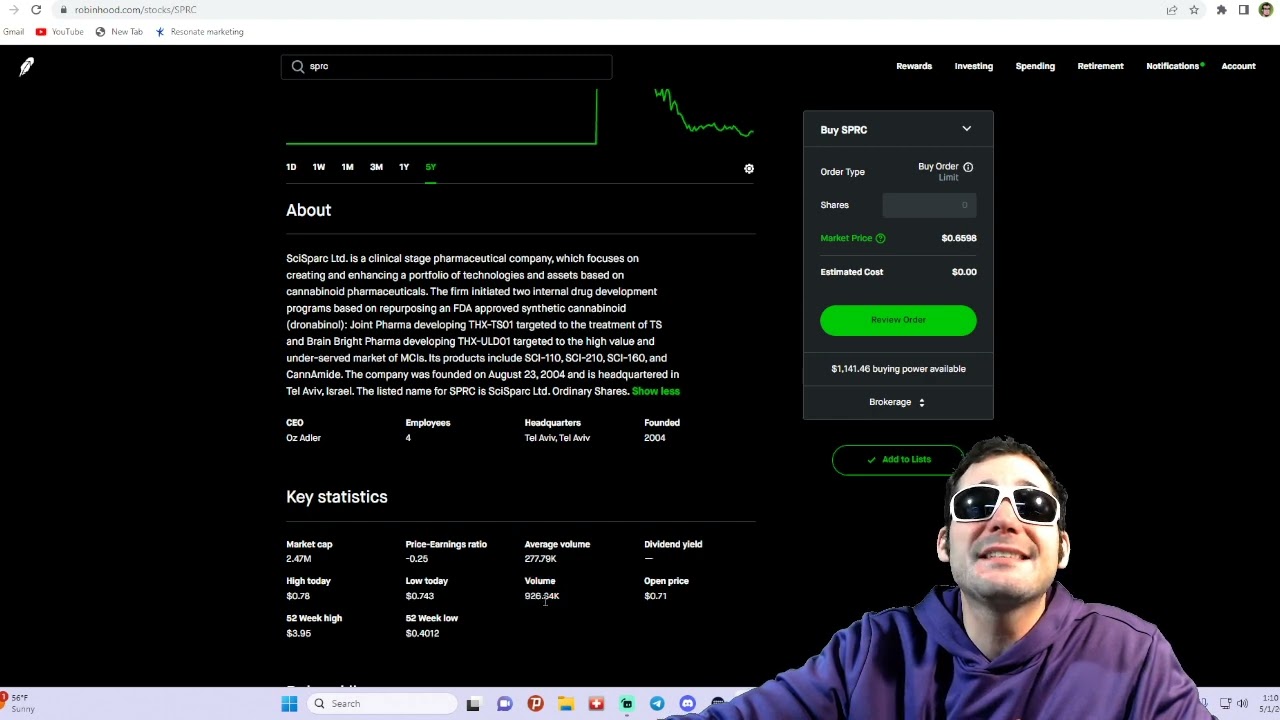Open the weather widget showing Sunny
Screen dimensions: 1280x720
20,703
